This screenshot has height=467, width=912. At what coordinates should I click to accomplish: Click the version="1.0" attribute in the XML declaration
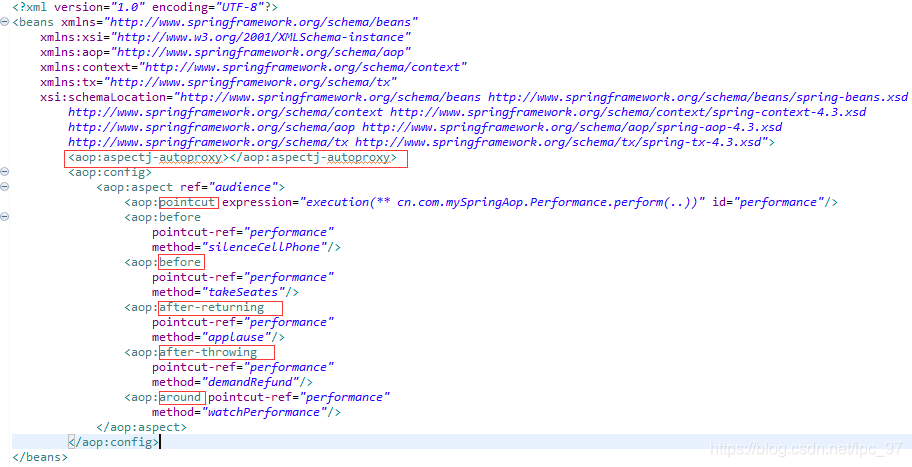pos(99,8)
